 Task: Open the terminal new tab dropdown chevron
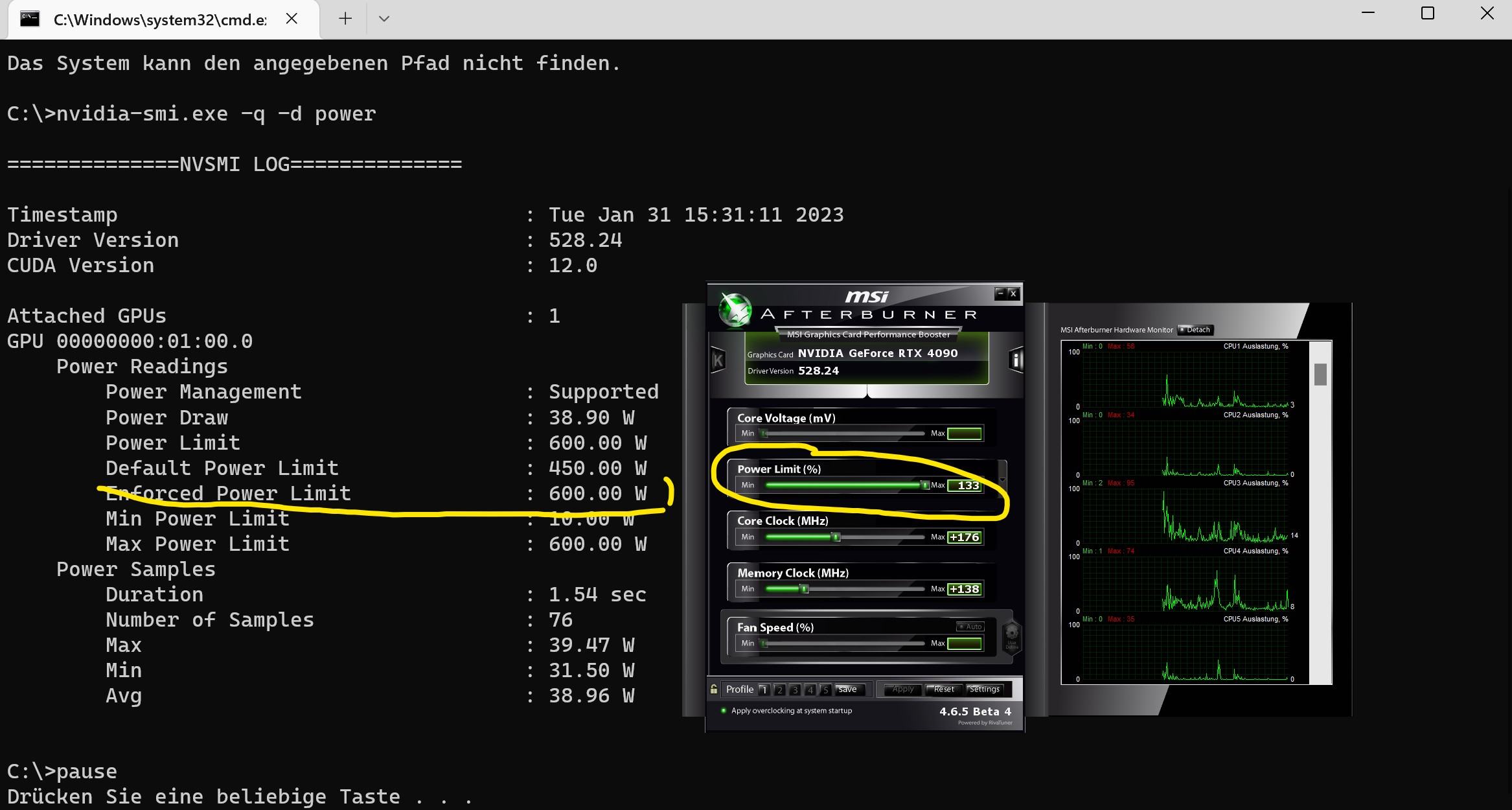tap(384, 19)
